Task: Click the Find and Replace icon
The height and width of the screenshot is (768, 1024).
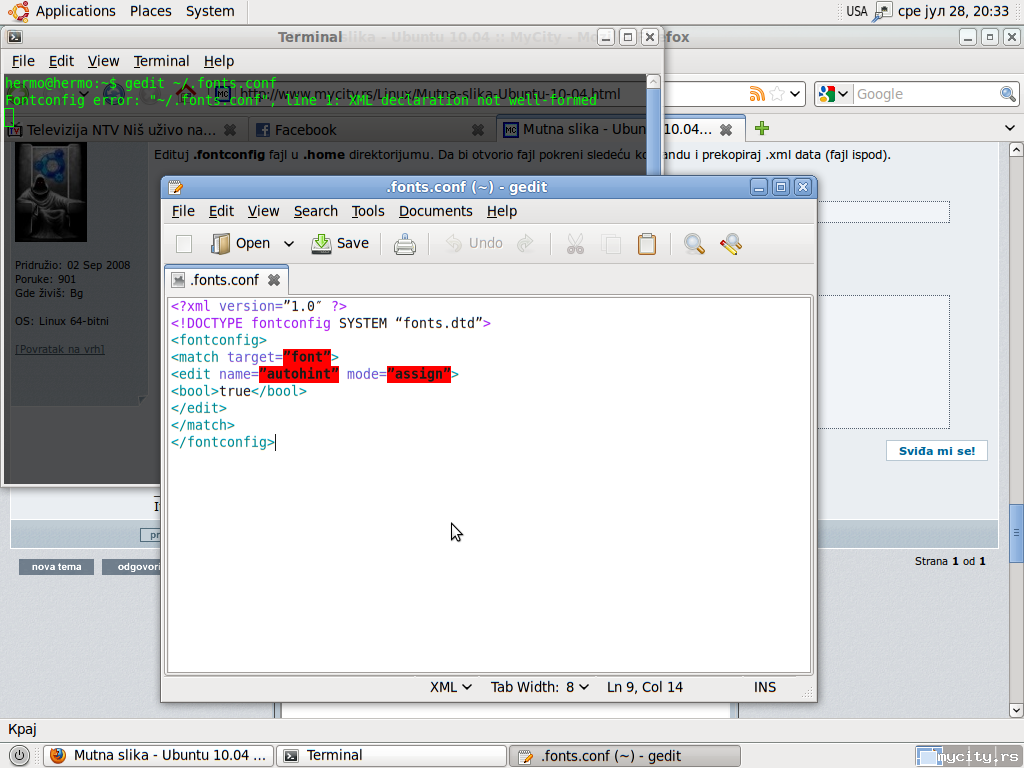Action: [731, 244]
